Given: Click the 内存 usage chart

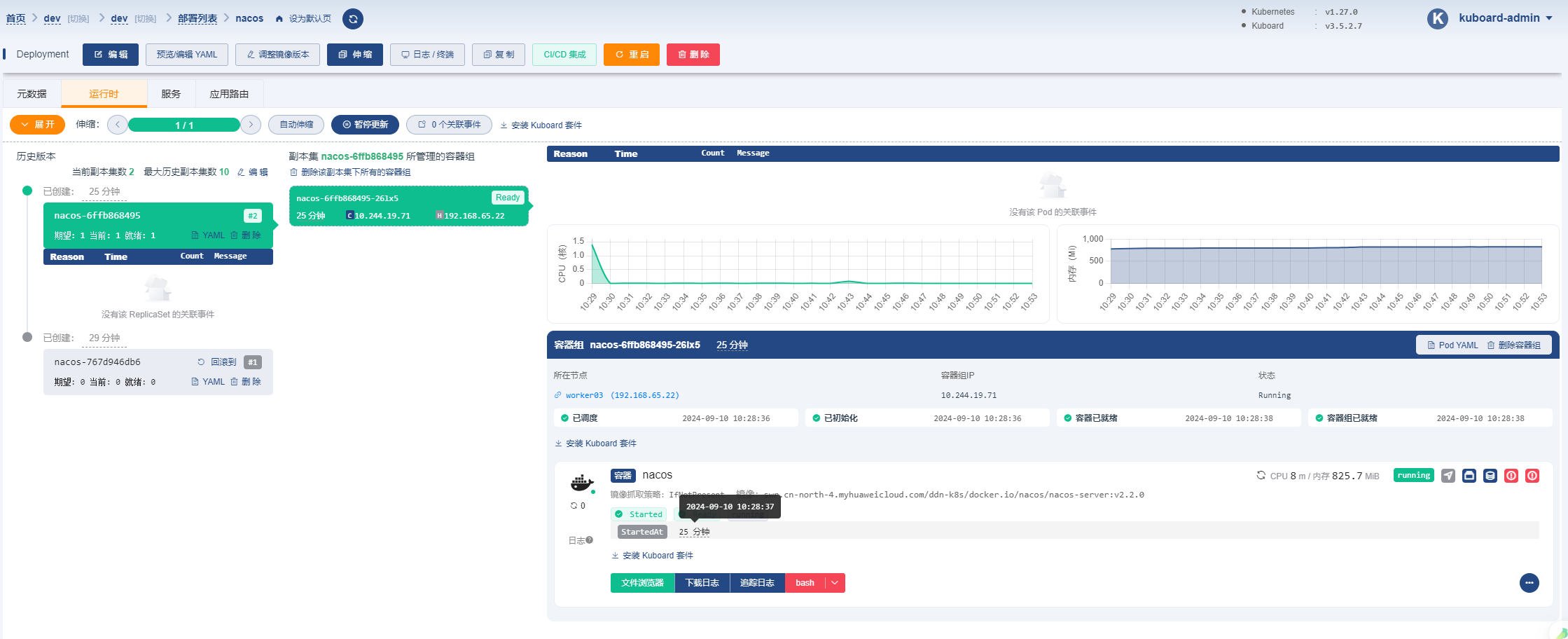Looking at the screenshot, I should [x=1307, y=274].
